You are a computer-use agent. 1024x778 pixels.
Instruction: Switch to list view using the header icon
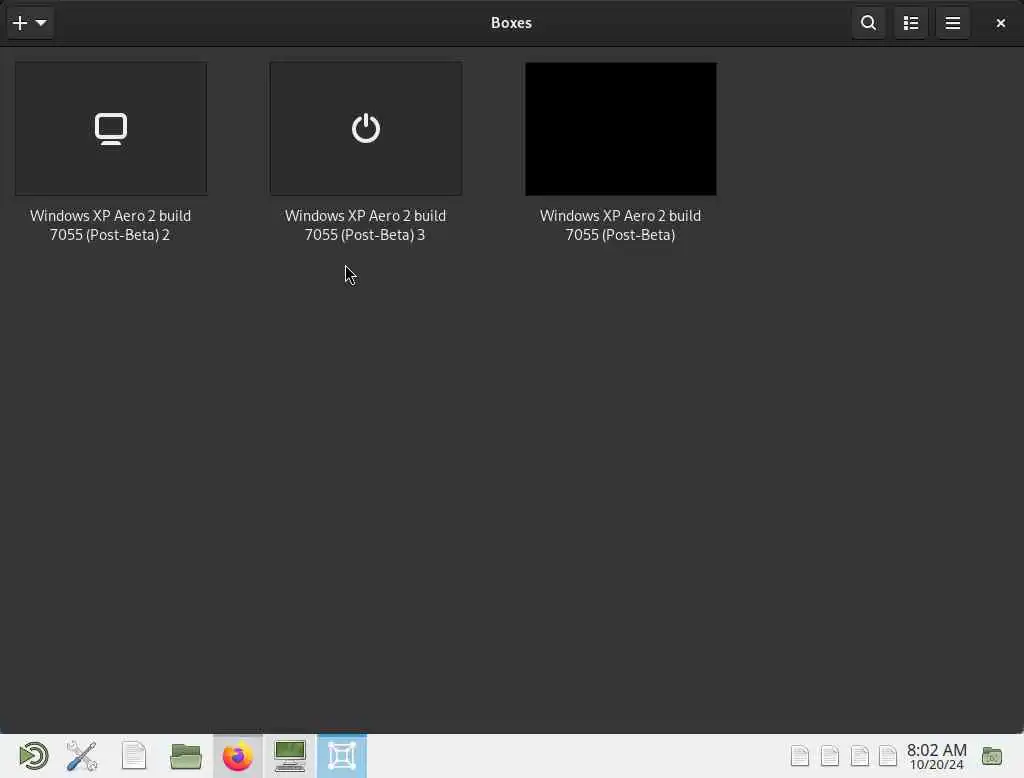click(x=910, y=23)
